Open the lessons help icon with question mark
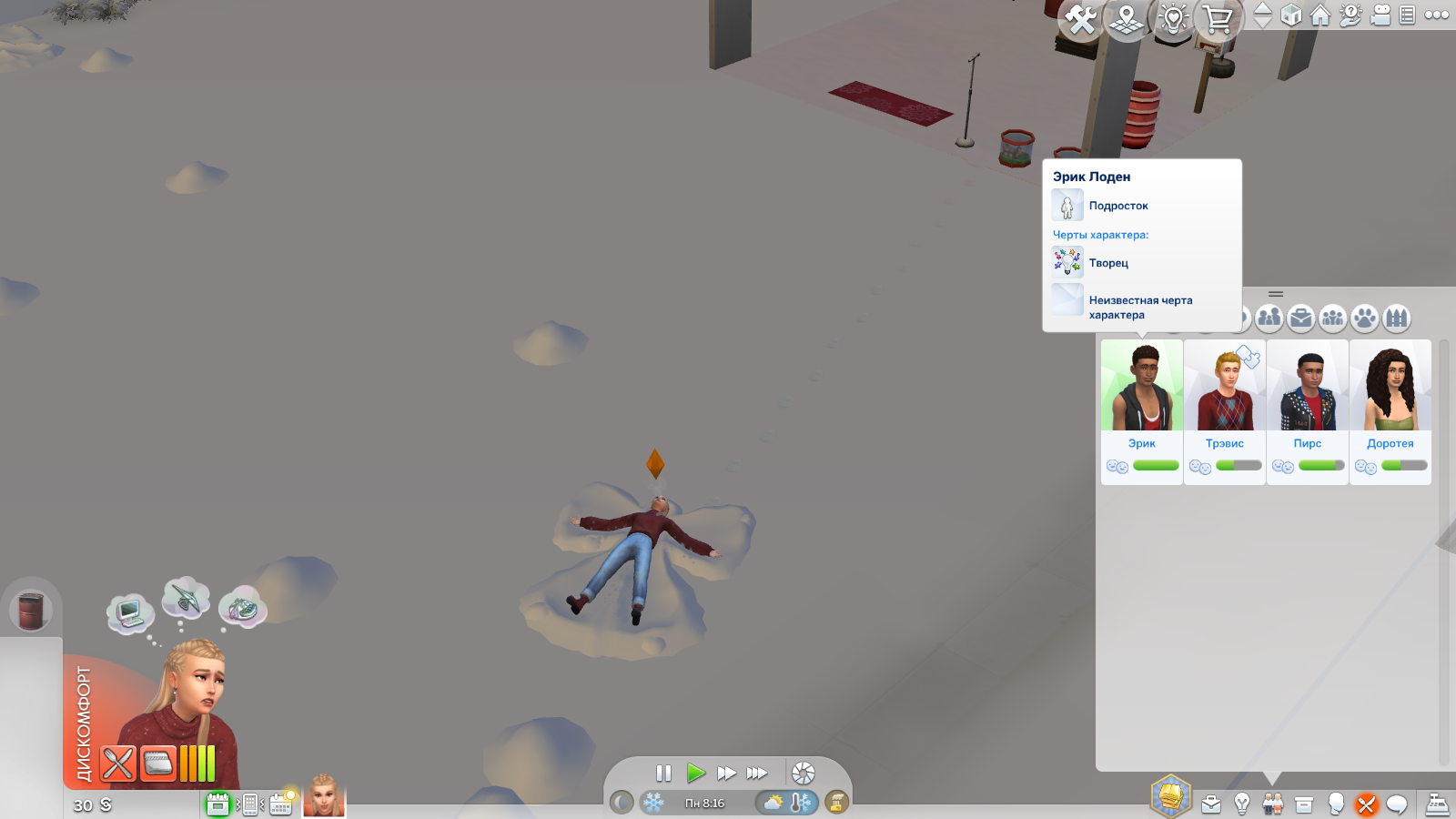Viewport: 1456px width, 819px height. point(1350,15)
